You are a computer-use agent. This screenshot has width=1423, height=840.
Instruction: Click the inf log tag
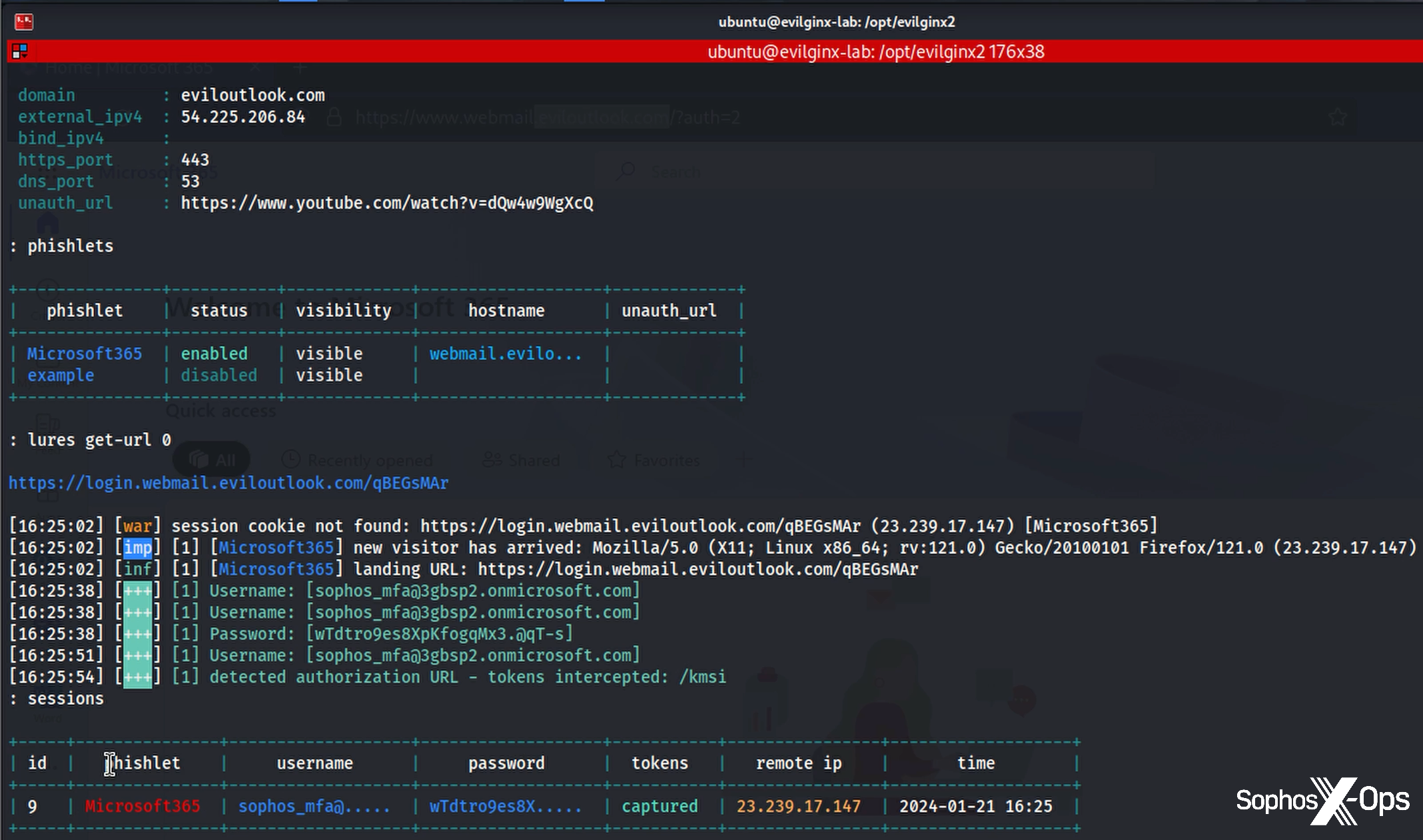tap(138, 570)
